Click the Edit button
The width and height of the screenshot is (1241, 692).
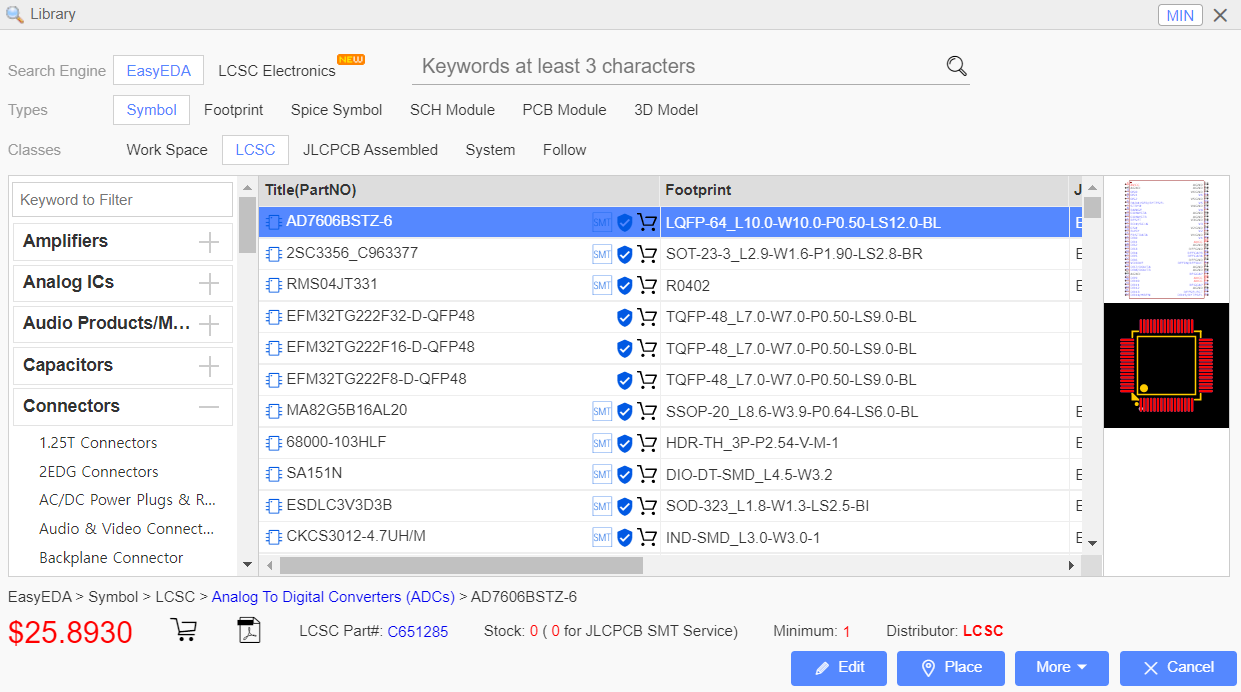point(839,668)
